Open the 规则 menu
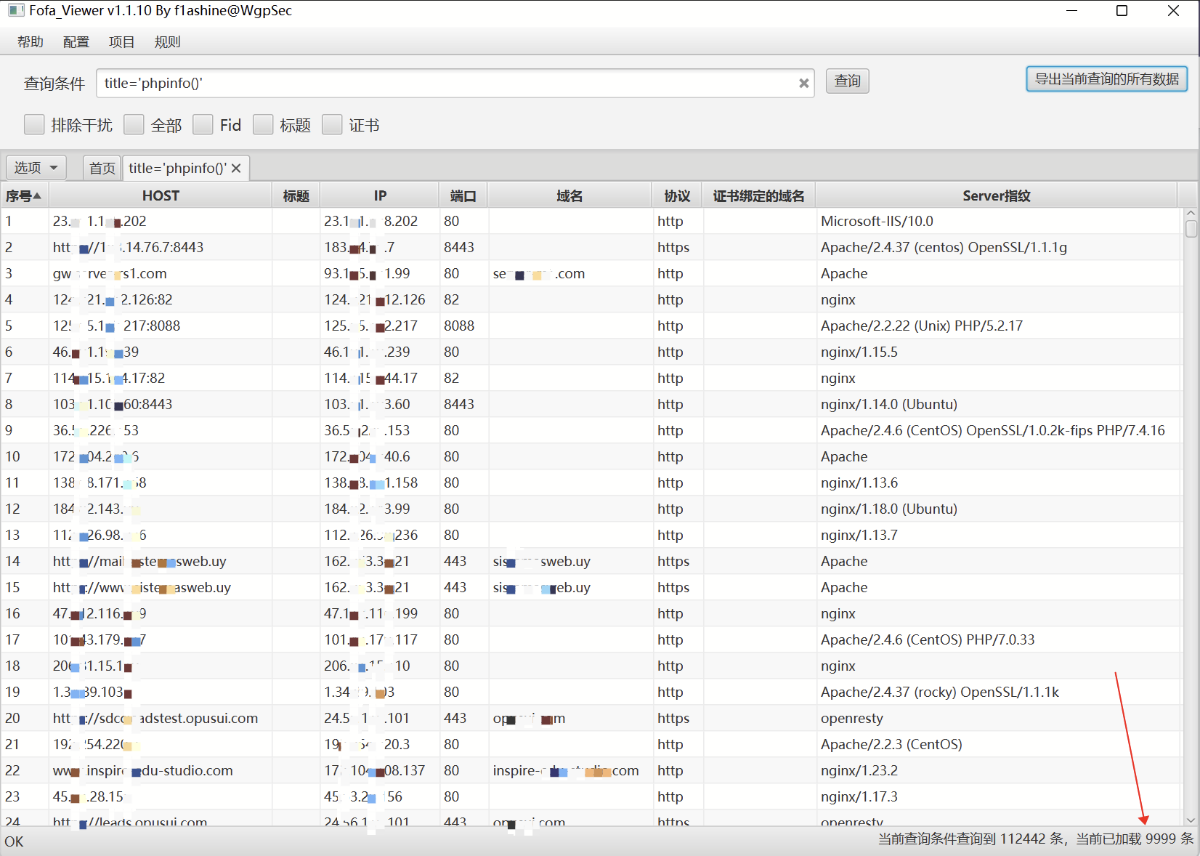The height and width of the screenshot is (856, 1200). coord(167,42)
